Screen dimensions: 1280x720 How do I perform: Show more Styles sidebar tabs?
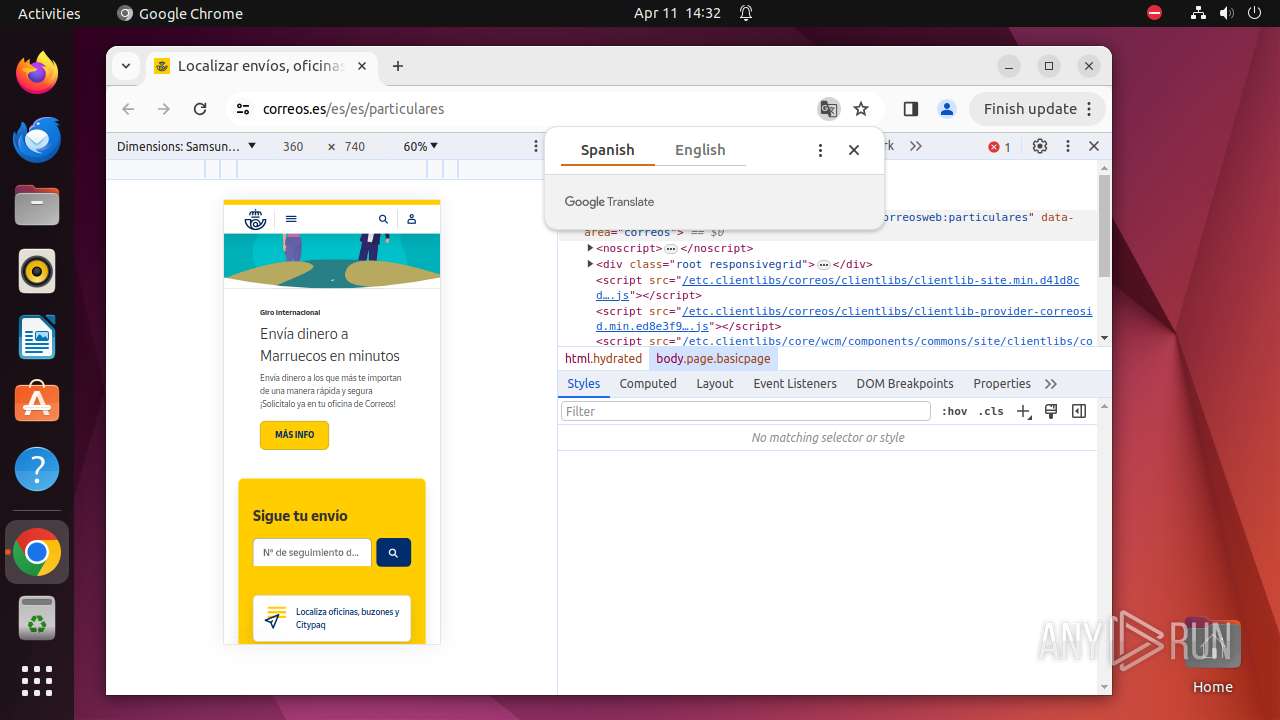(x=1051, y=384)
